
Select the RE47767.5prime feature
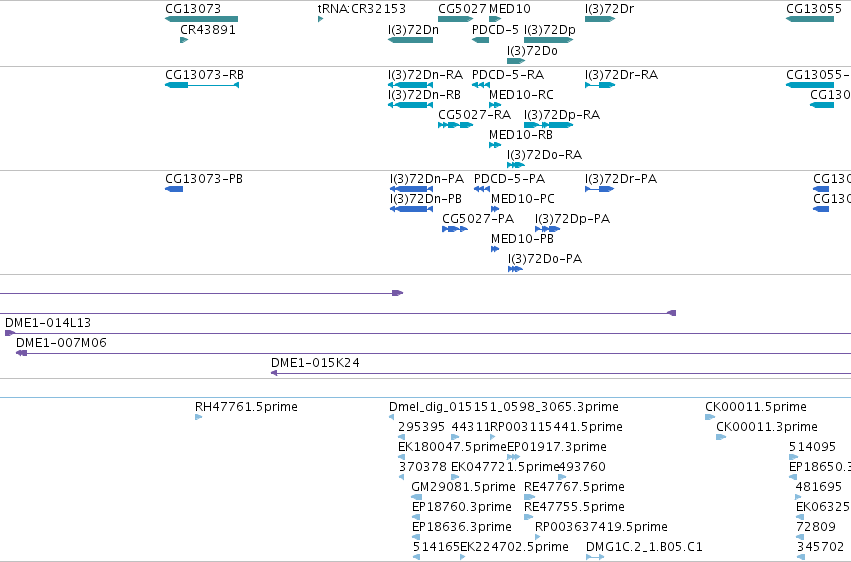pos(529,497)
